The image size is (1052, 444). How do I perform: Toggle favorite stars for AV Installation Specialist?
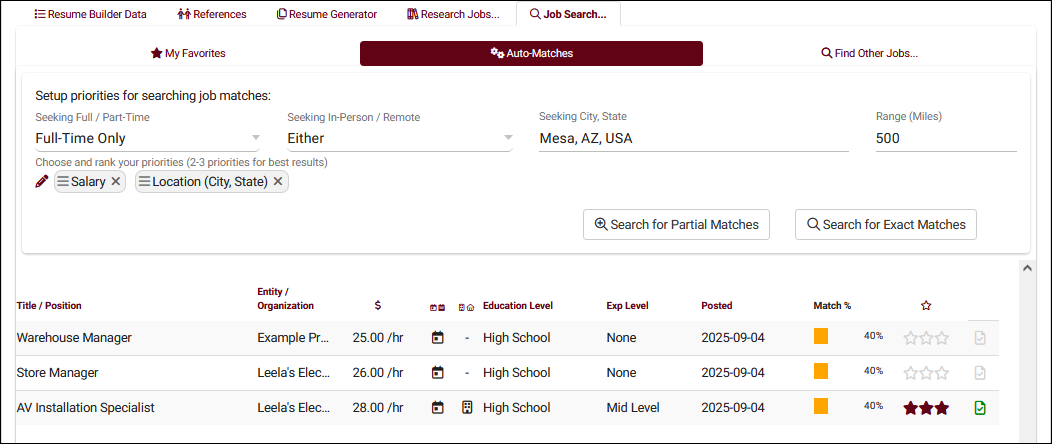pyautogui.click(x=926, y=408)
